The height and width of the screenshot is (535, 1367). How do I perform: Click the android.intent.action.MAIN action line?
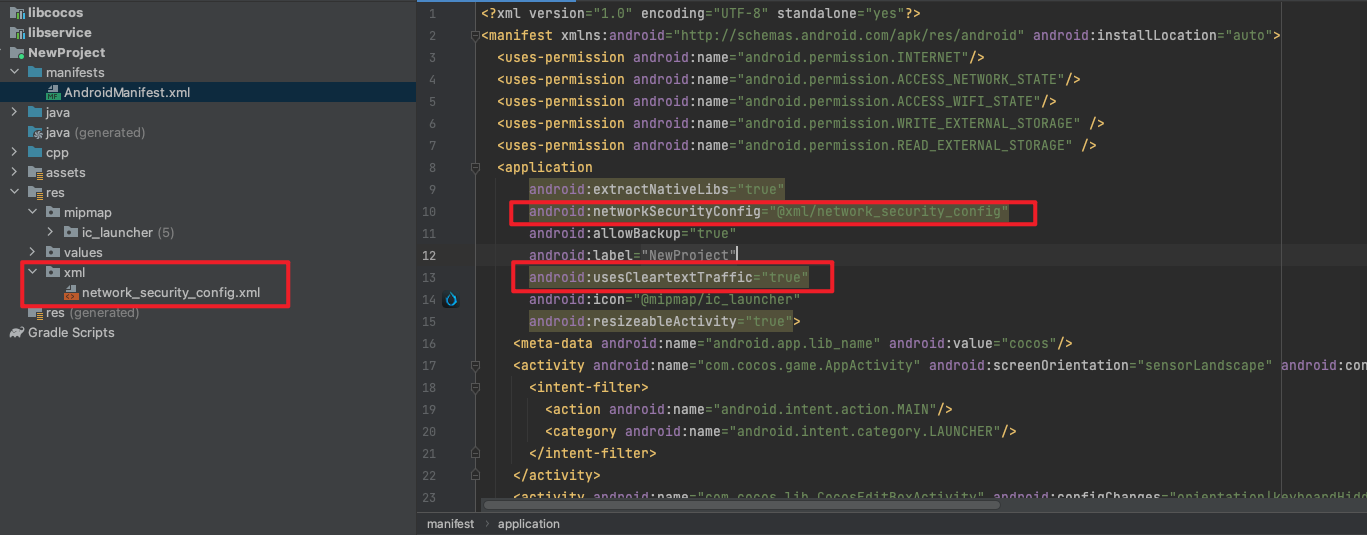(749, 410)
